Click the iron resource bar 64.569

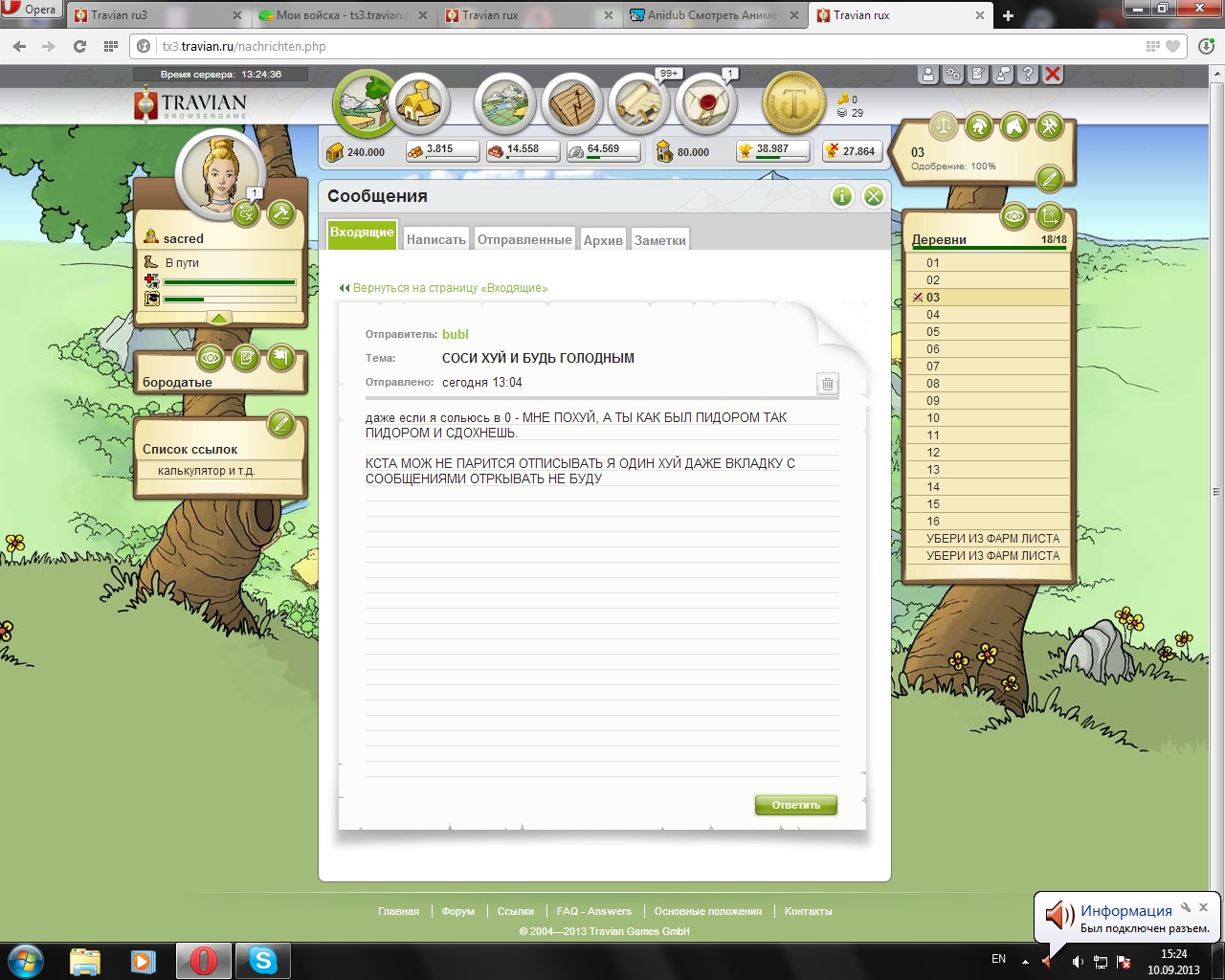pos(603,151)
